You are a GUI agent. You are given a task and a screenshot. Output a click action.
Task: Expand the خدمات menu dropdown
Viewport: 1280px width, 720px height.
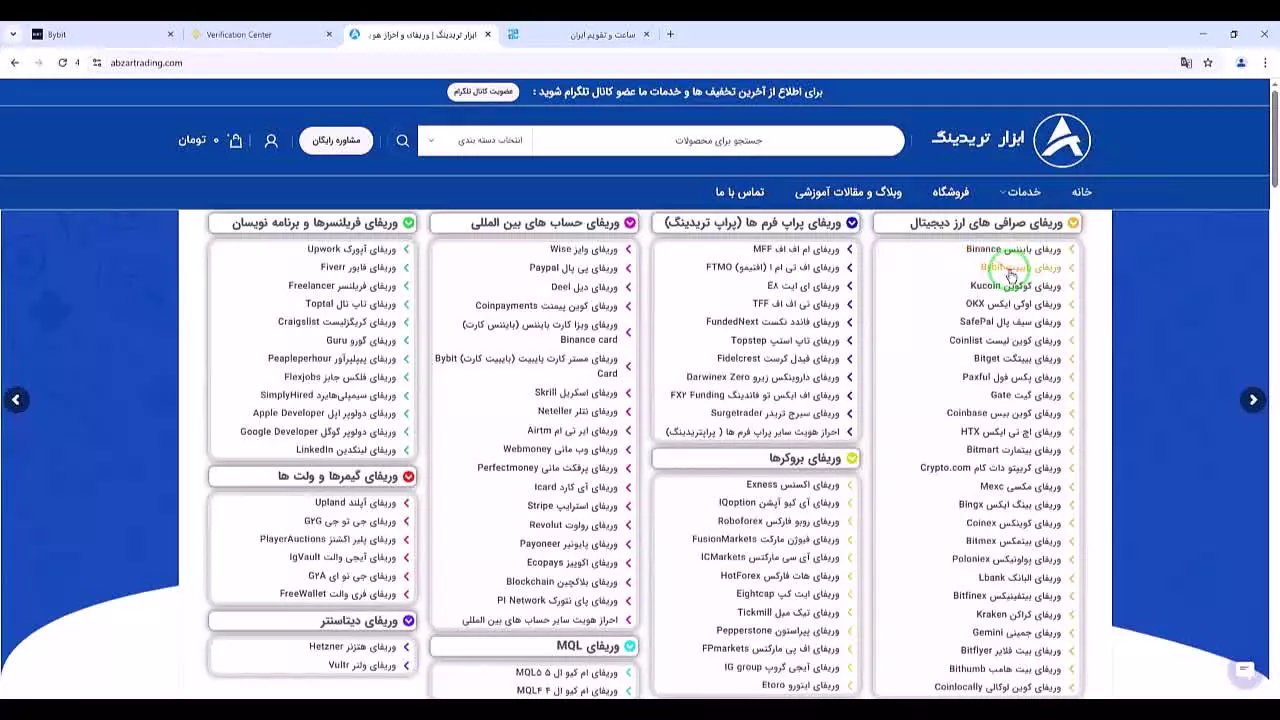pos(1022,192)
